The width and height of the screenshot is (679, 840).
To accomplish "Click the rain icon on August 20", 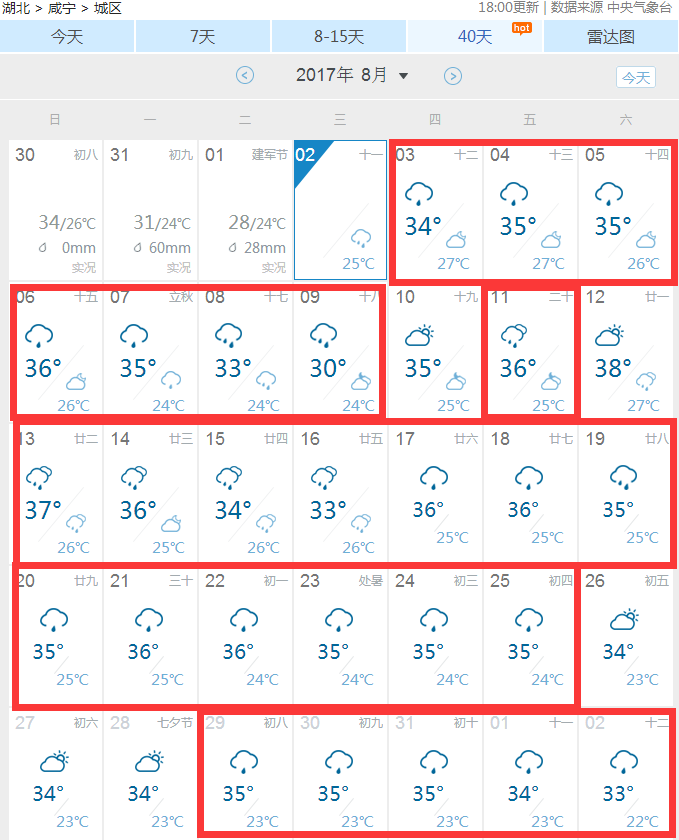I will (x=54, y=620).
